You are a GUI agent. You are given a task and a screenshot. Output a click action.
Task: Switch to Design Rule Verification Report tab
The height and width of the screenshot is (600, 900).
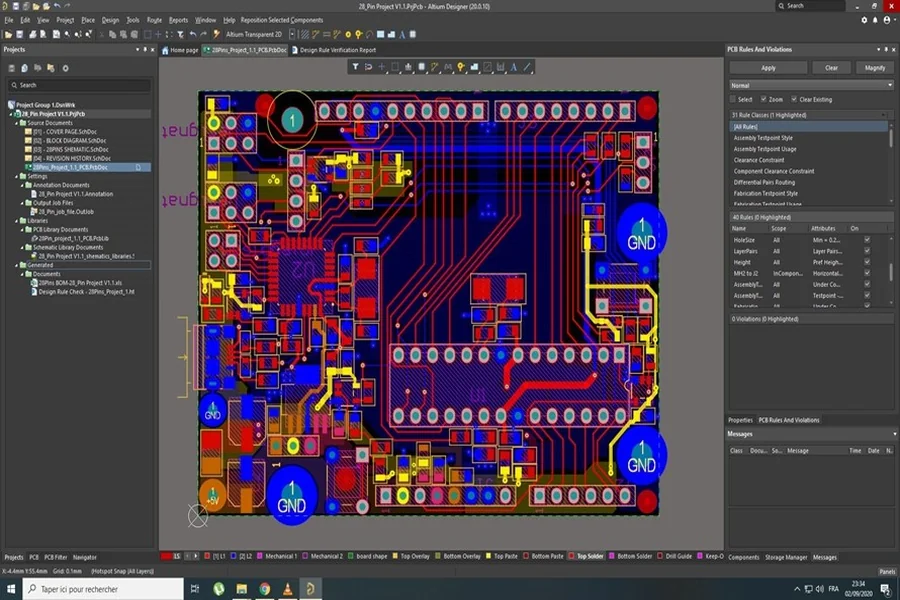[336, 50]
